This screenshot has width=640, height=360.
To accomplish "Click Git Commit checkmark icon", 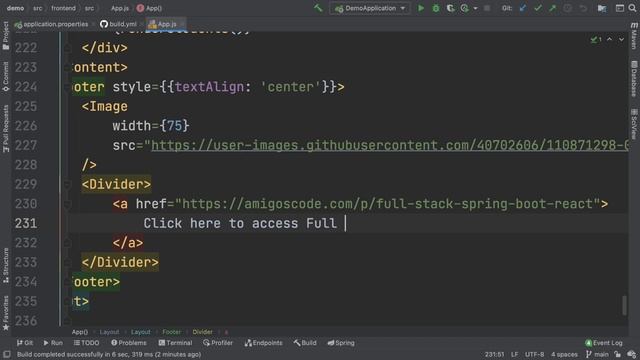I will coord(538,8).
